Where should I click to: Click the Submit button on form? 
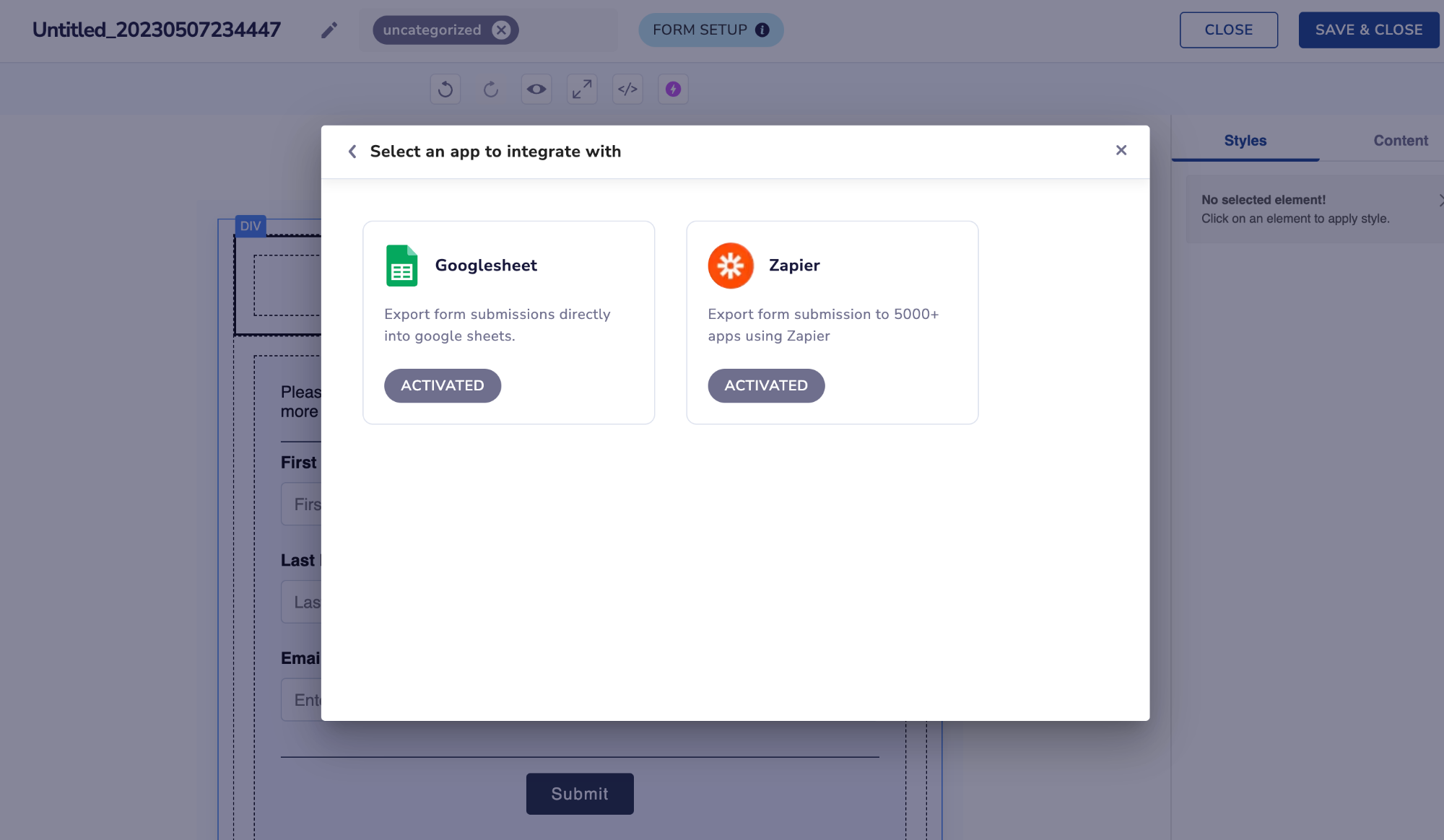pyautogui.click(x=580, y=794)
